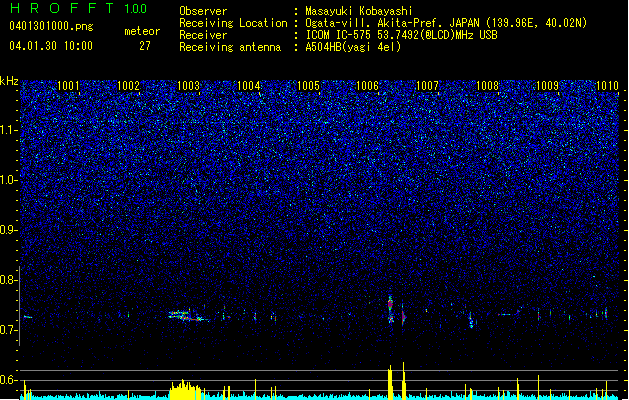629x400 pixels.
Task: Click the 'meteor' label
Action: pyautogui.click(x=142, y=31)
